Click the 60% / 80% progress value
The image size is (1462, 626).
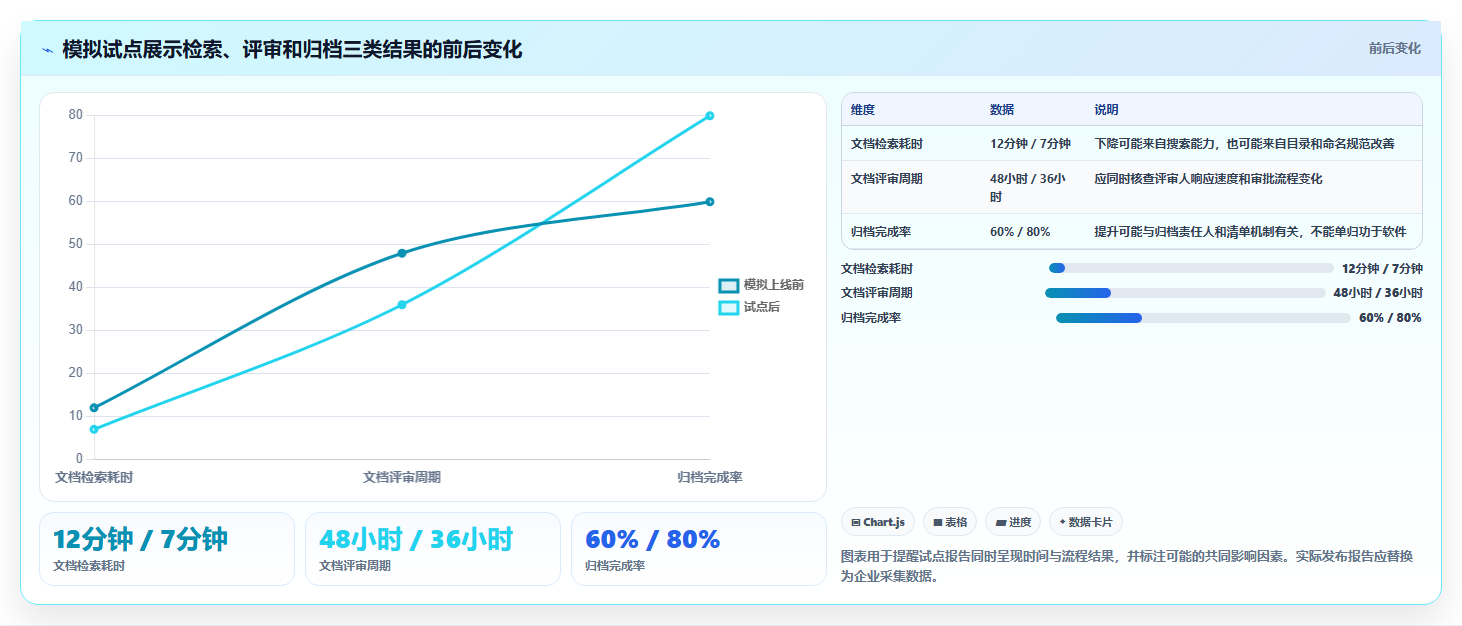coord(1390,318)
